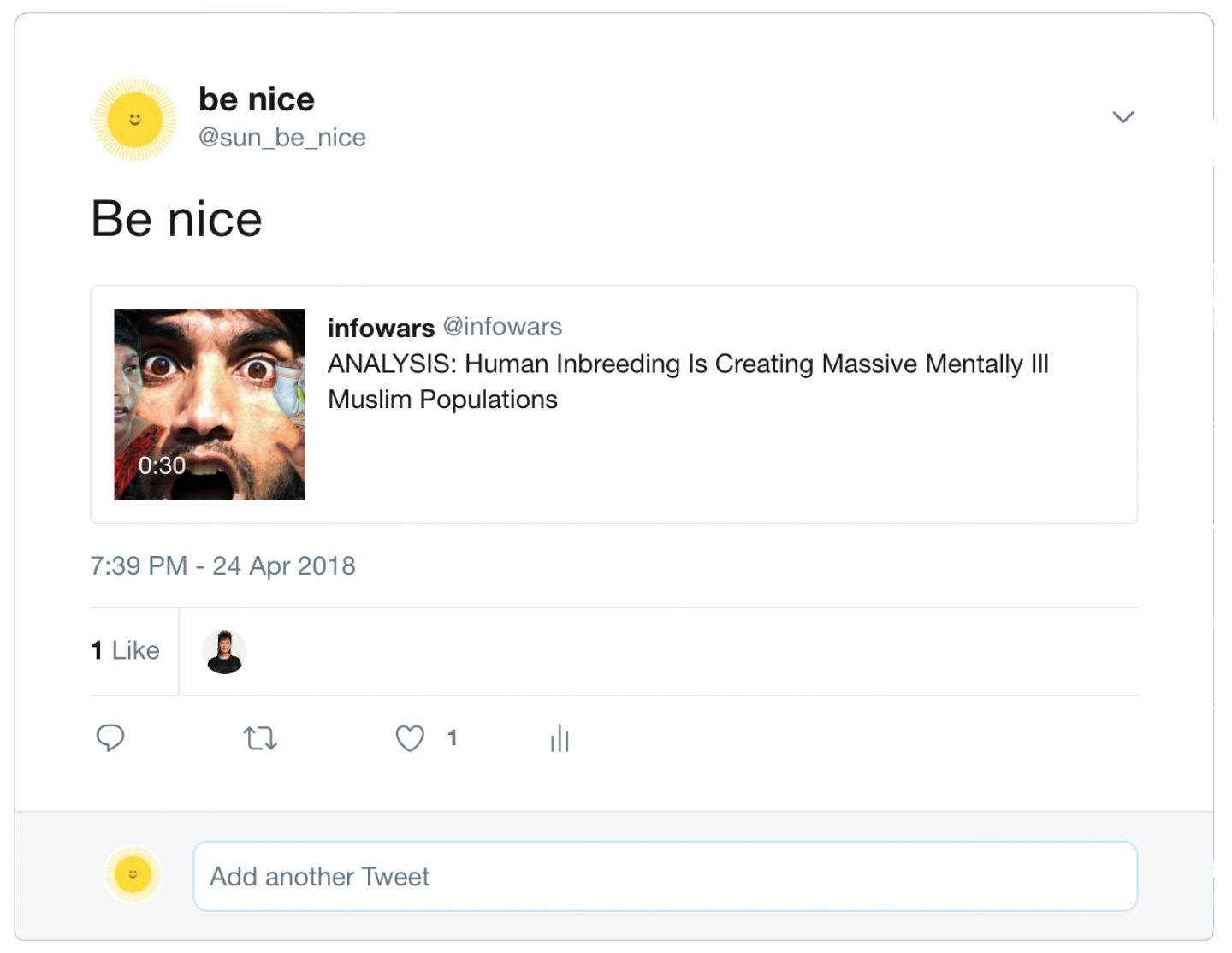Open the @sun_be_nice handle link

pyautogui.click(x=282, y=137)
